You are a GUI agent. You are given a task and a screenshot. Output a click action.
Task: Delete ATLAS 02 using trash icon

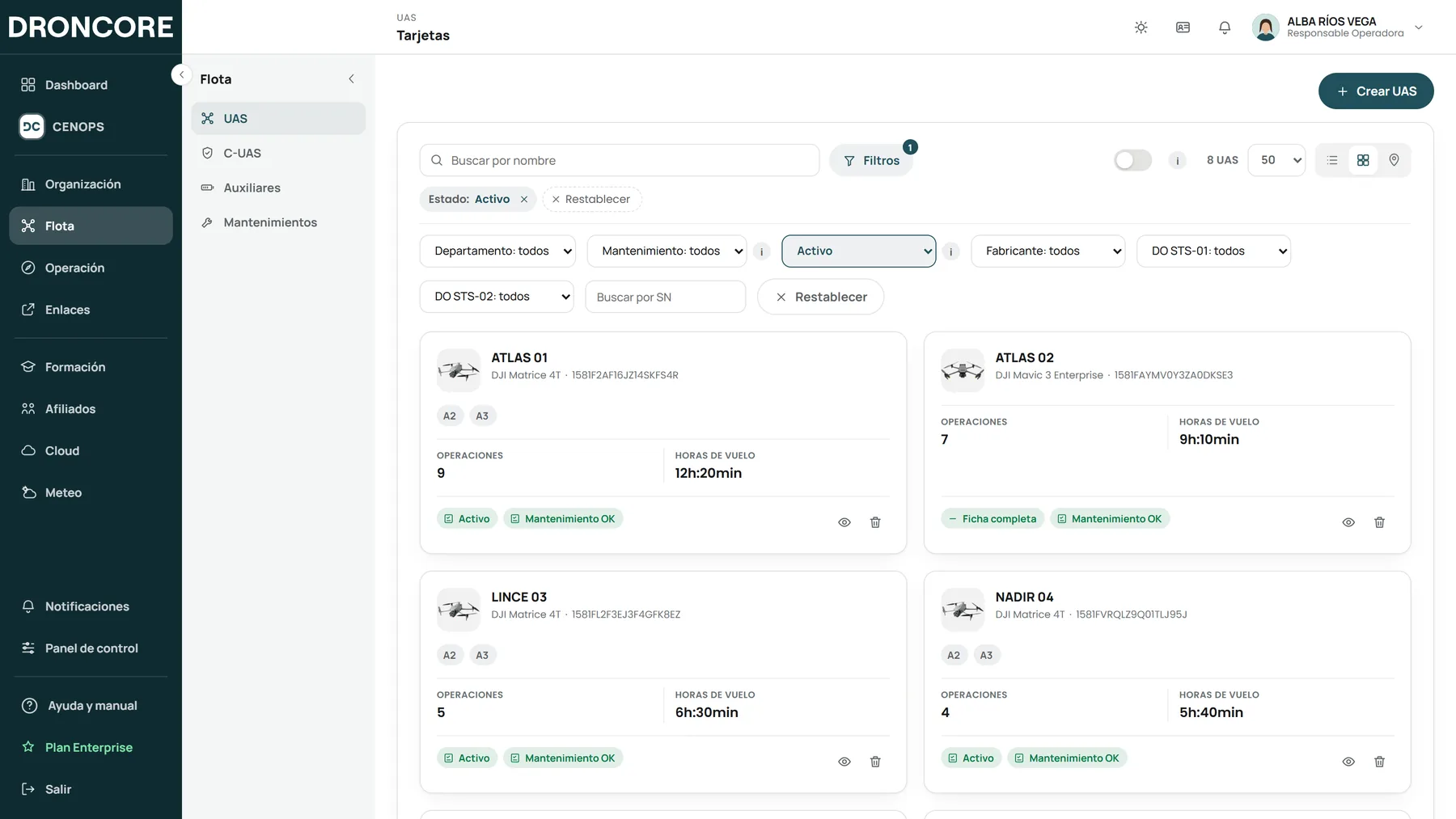[x=1379, y=522]
